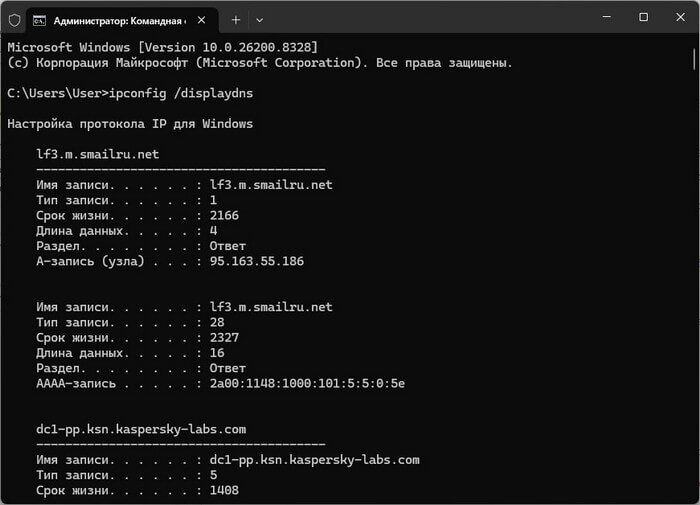Maximize the terminal window

point(643,17)
